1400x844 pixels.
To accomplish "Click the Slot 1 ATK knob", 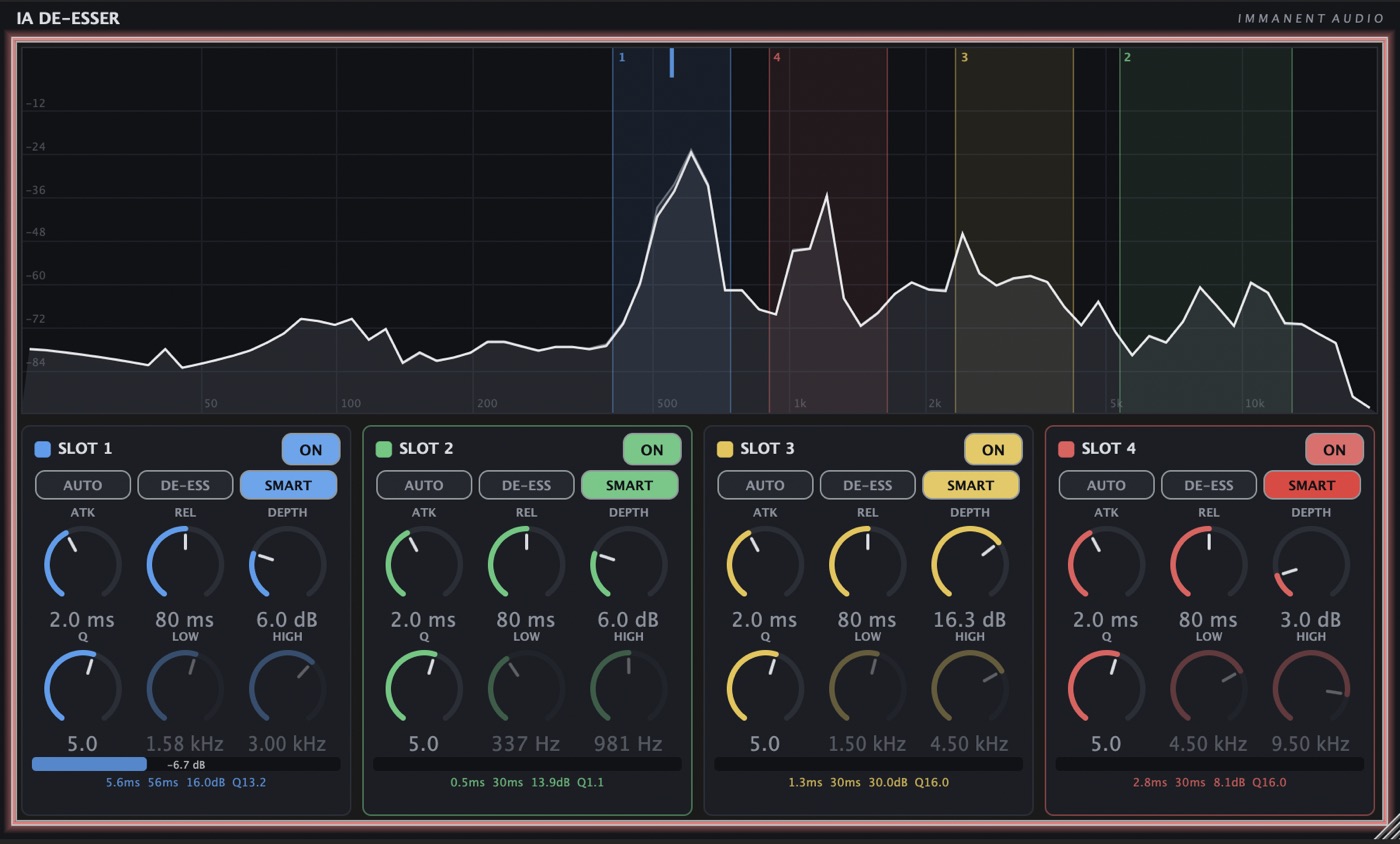I will click(x=83, y=564).
